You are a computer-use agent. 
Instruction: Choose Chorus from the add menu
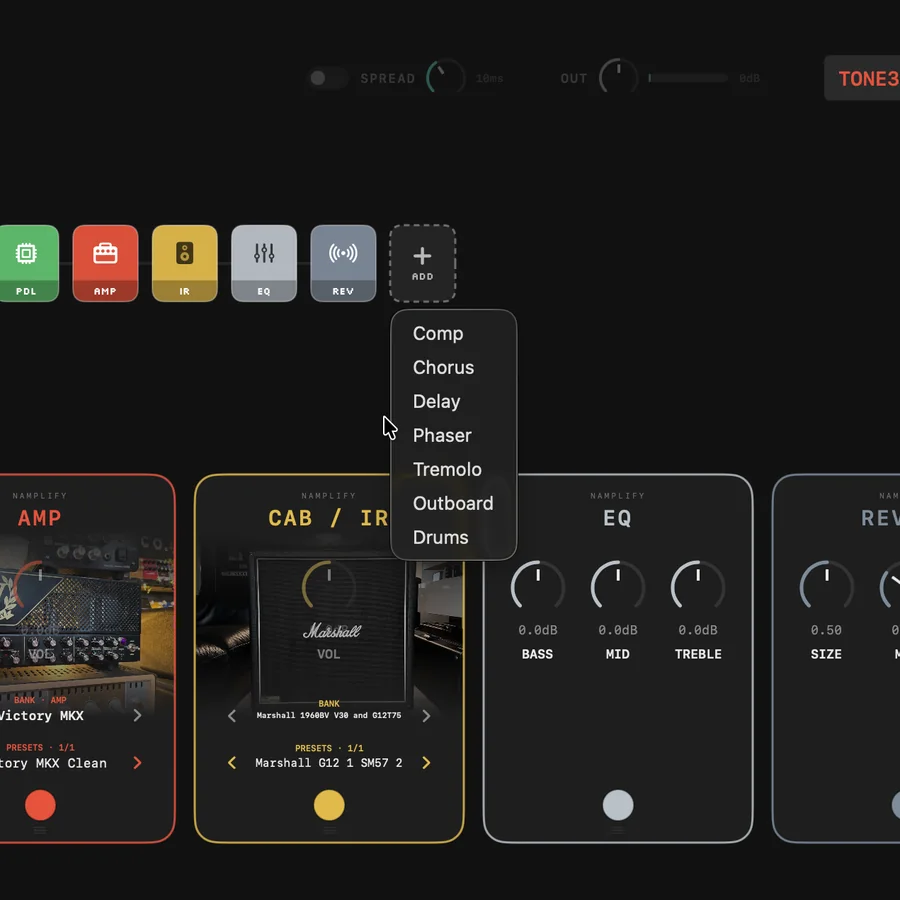click(x=443, y=367)
